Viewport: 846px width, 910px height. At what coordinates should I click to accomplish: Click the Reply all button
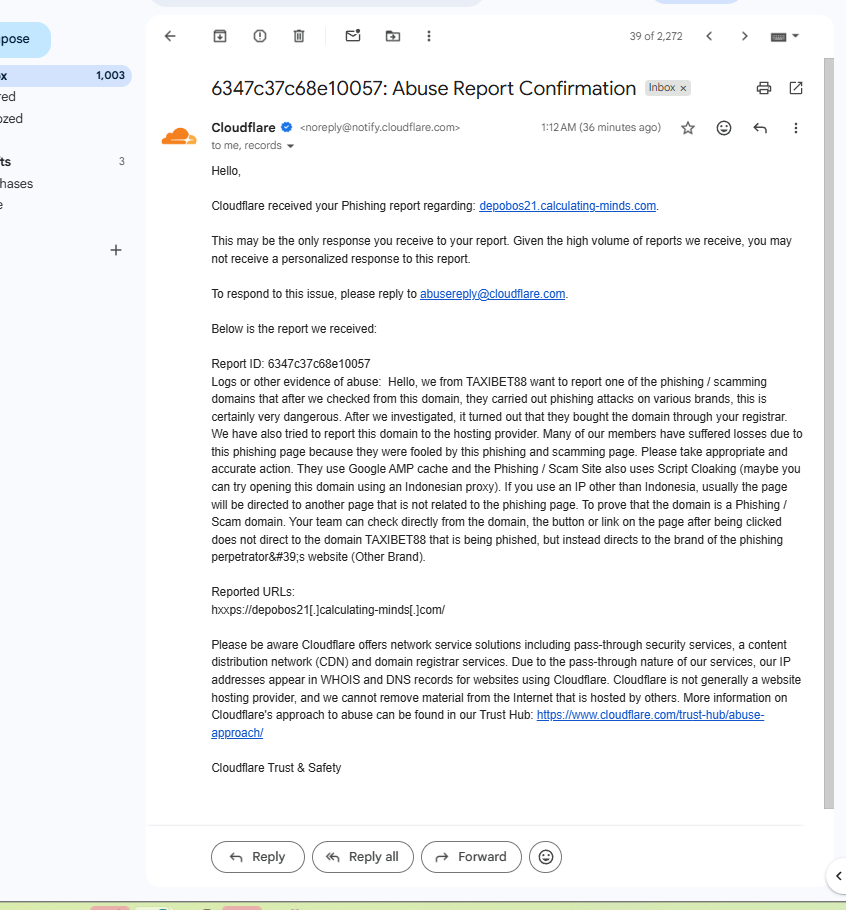coord(363,857)
